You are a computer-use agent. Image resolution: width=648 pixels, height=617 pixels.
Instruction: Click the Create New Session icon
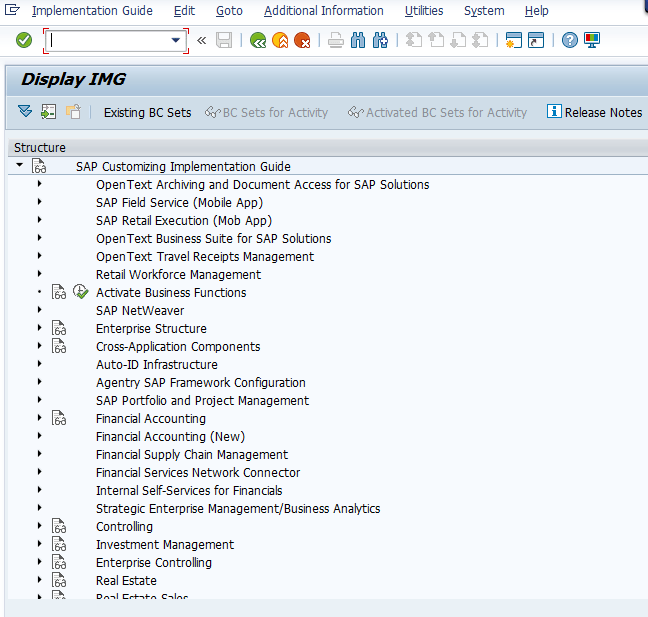(x=514, y=40)
